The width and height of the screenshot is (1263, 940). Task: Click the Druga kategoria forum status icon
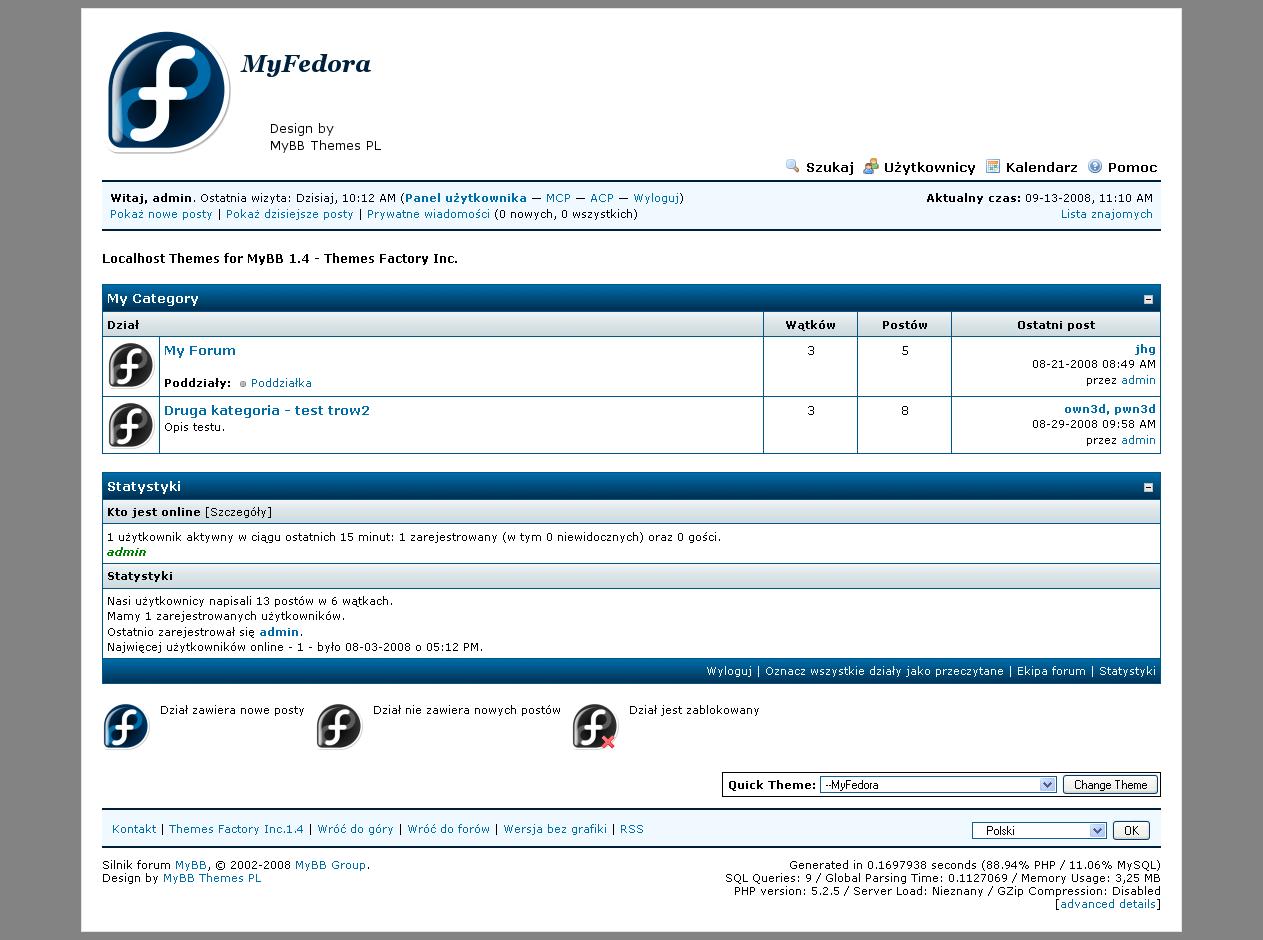(x=131, y=425)
